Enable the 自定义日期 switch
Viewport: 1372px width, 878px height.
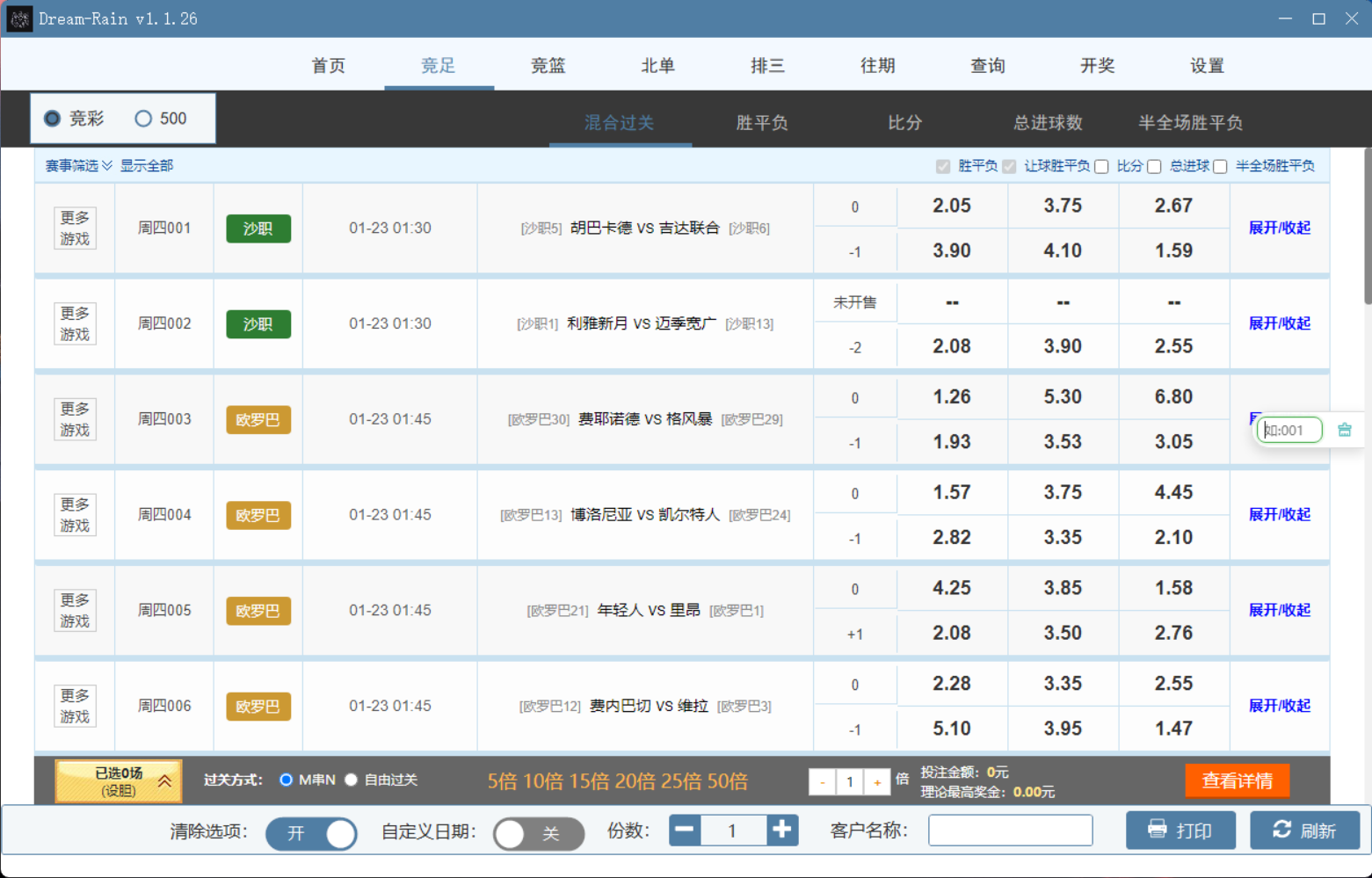538,832
